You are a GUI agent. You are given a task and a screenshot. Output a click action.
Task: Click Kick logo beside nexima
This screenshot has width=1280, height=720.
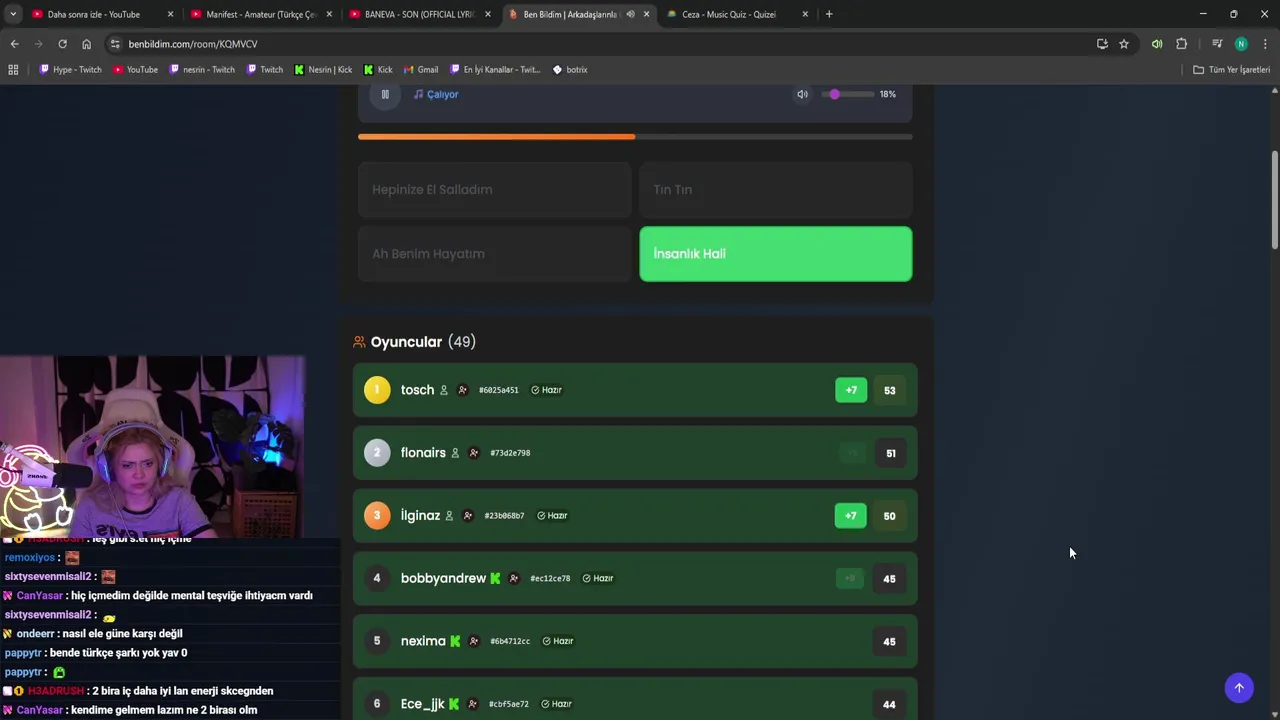[455, 641]
